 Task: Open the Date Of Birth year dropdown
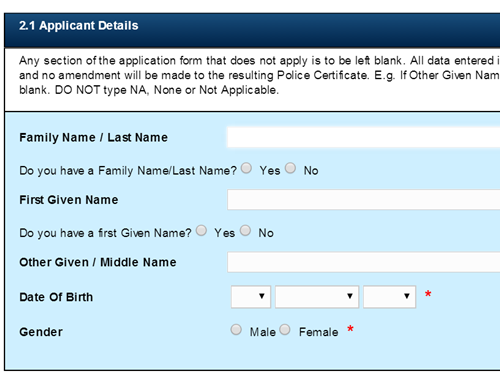(x=390, y=297)
